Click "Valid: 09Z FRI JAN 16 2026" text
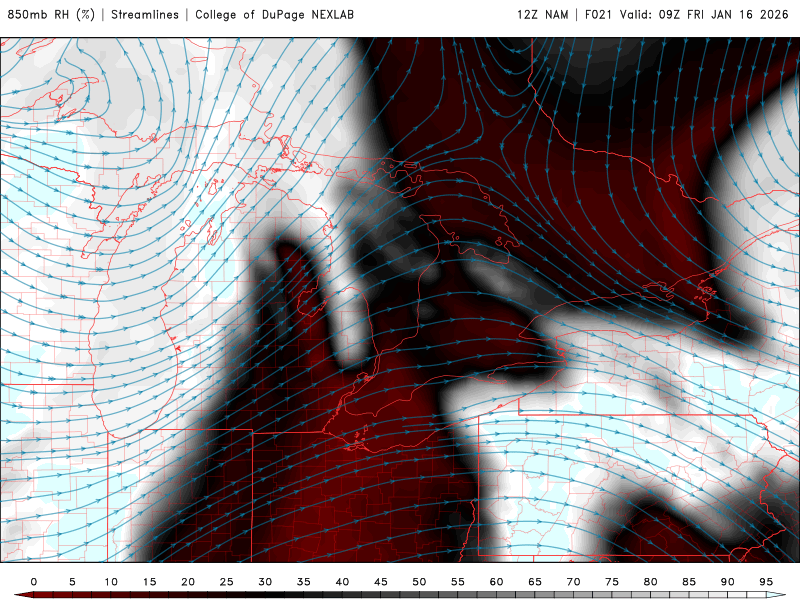 pyautogui.click(x=704, y=14)
